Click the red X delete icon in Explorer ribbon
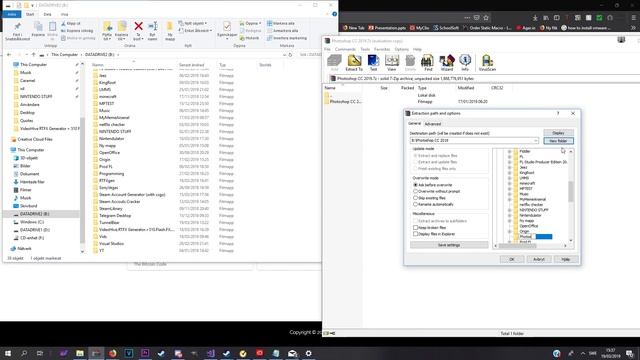This screenshot has height=360, width=640. [x=138, y=27]
